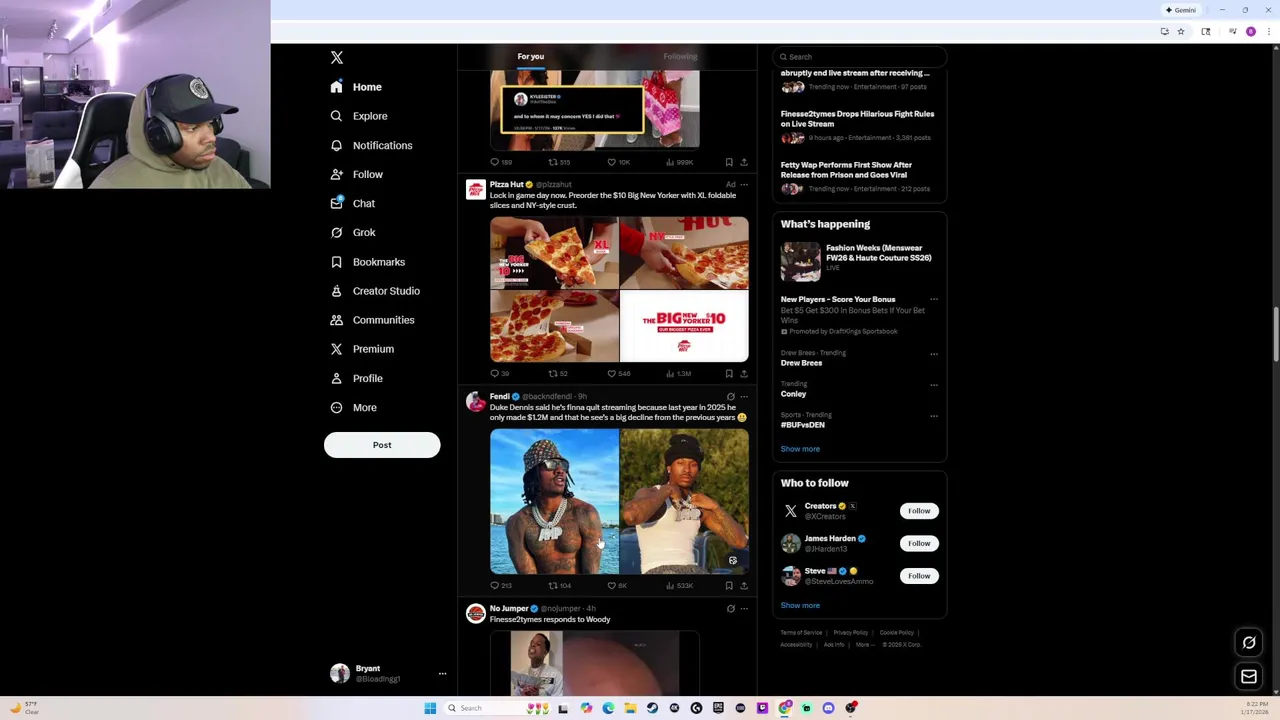Open more options on the Fendi post

pyautogui.click(x=744, y=397)
